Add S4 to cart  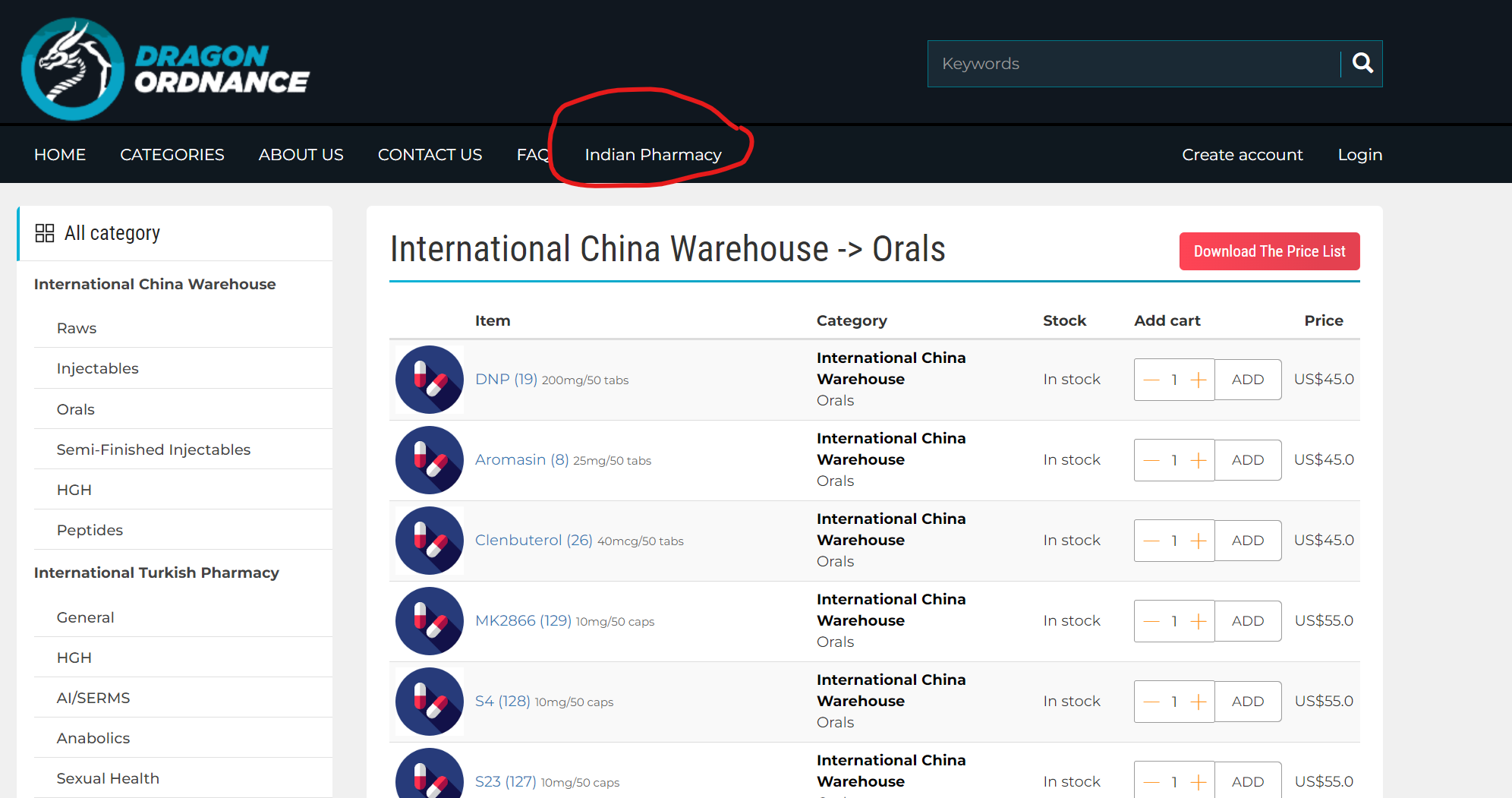[1248, 702]
